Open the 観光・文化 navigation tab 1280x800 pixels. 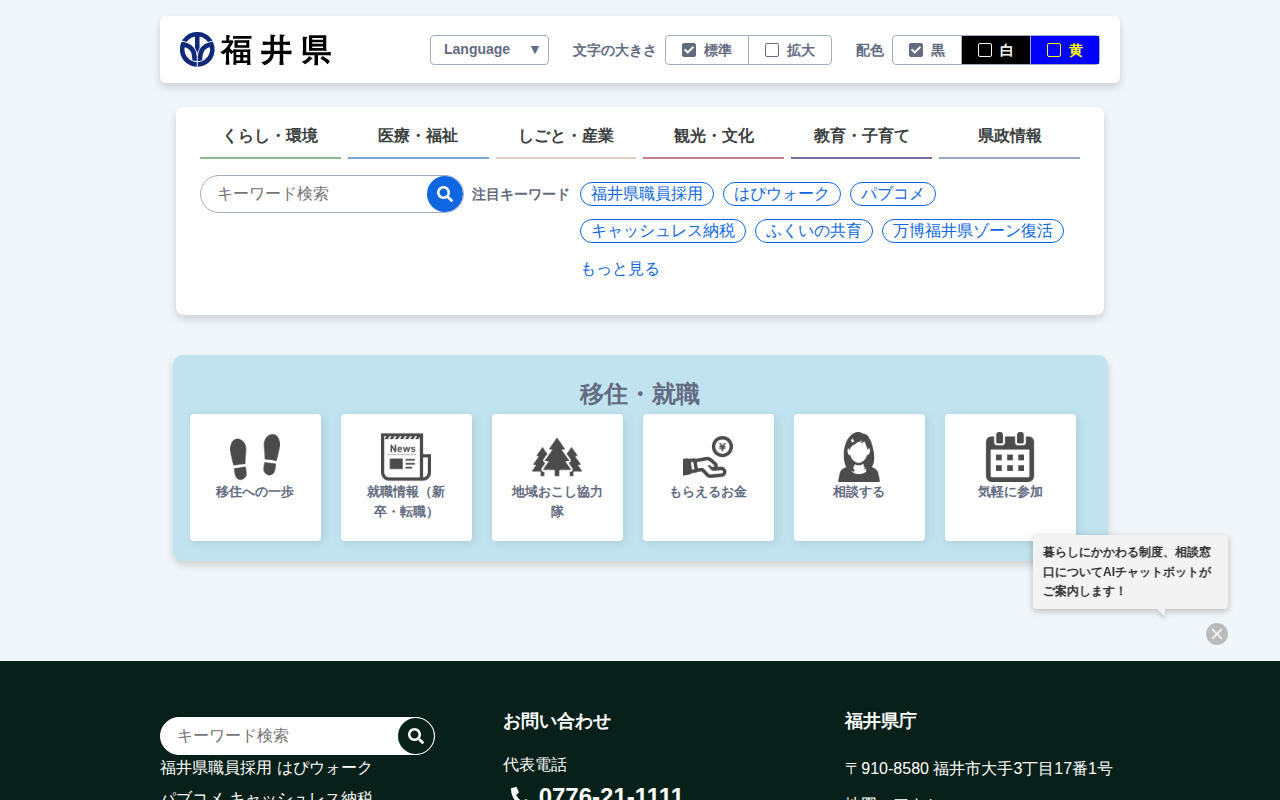click(x=713, y=136)
